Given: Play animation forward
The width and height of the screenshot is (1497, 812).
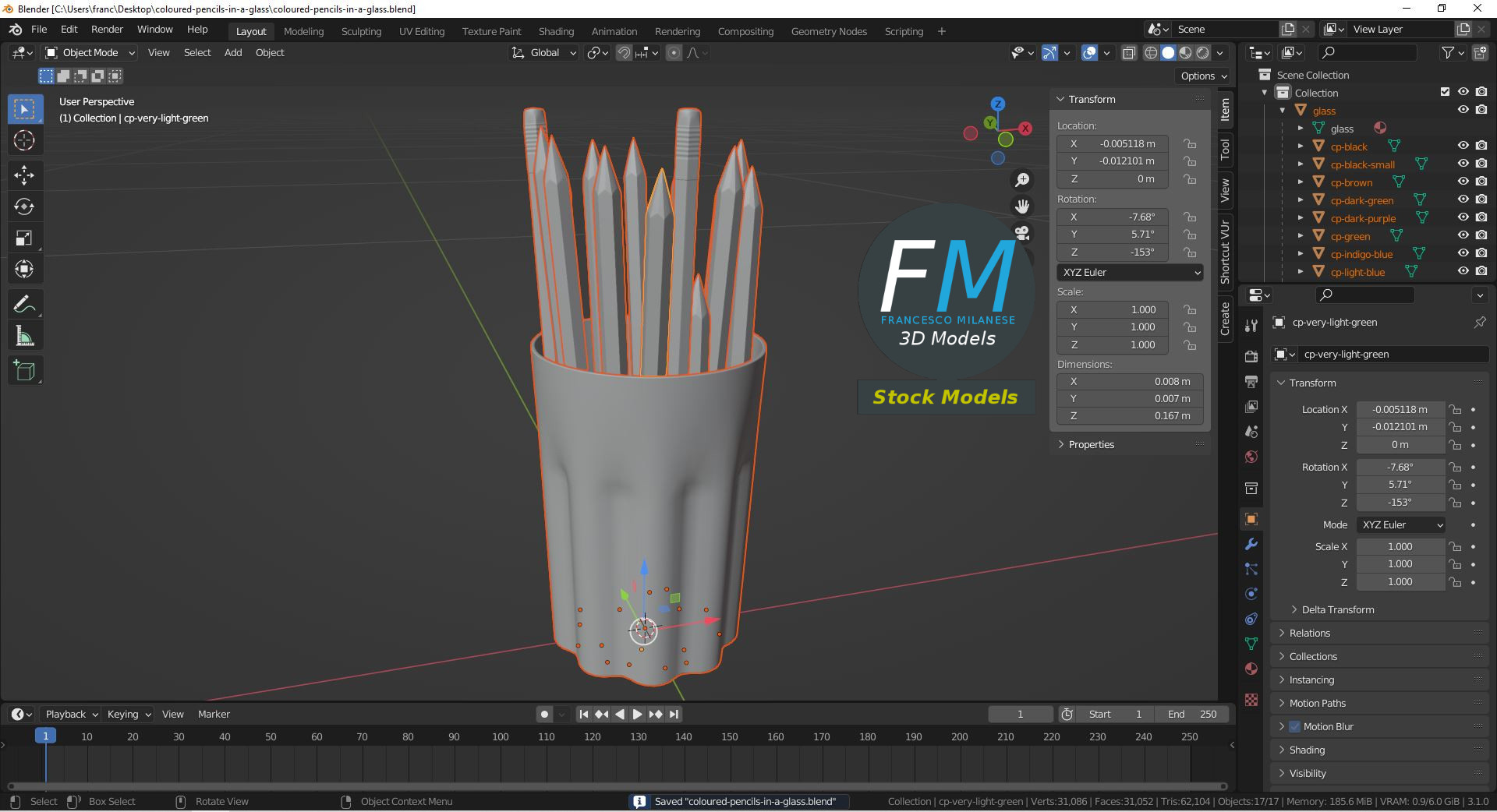Looking at the screenshot, I should click(637, 714).
